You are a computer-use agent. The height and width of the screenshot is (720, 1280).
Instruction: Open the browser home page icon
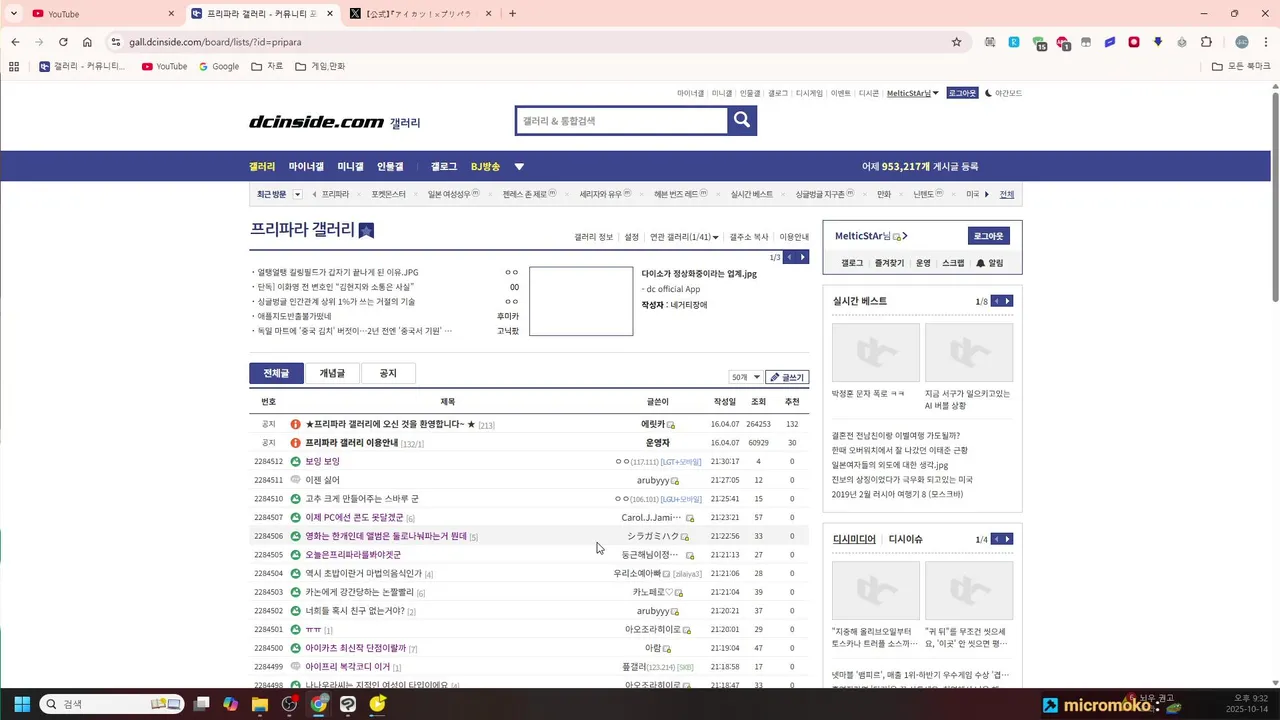(x=87, y=42)
